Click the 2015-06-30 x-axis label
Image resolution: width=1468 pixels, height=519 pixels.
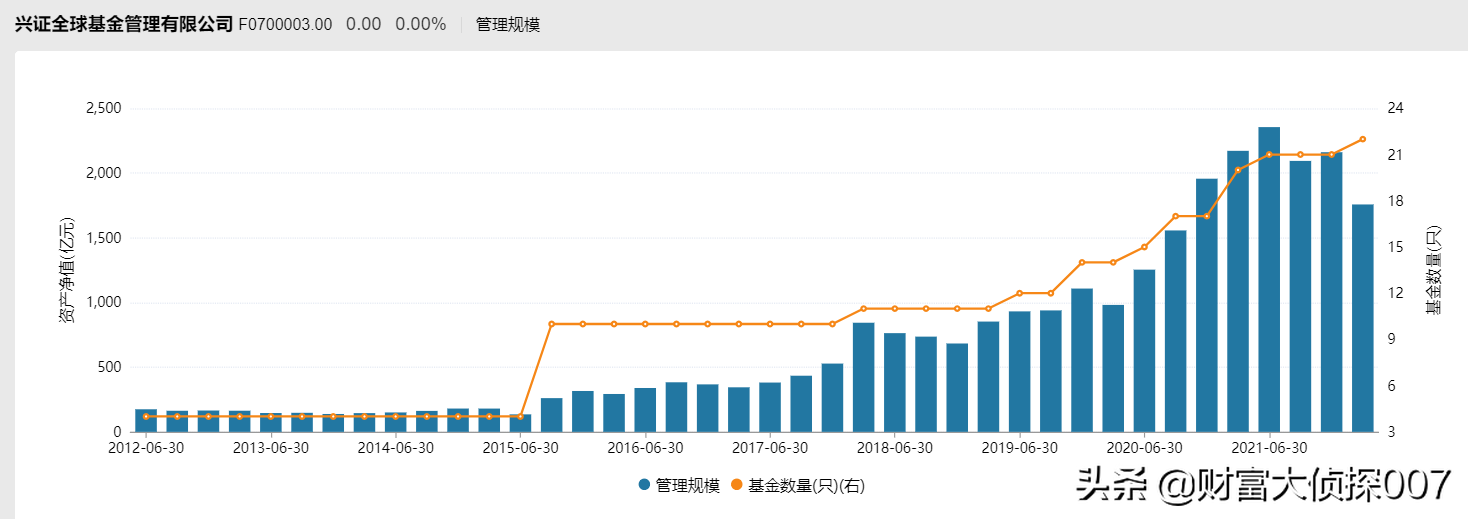tap(520, 447)
